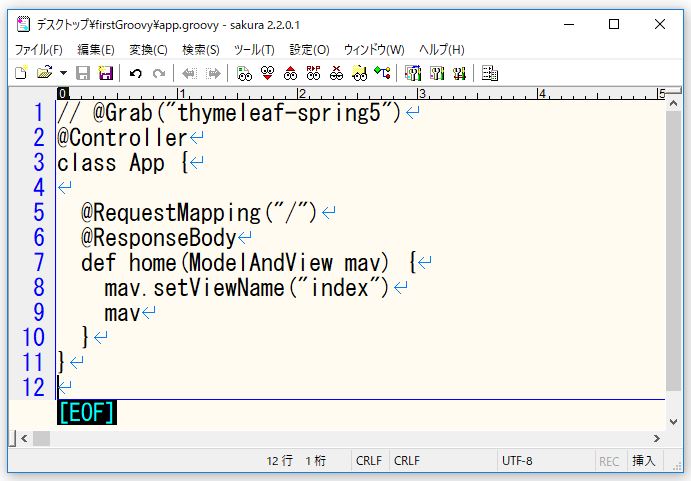Open the Replace (R▶P) icon

click(x=313, y=73)
